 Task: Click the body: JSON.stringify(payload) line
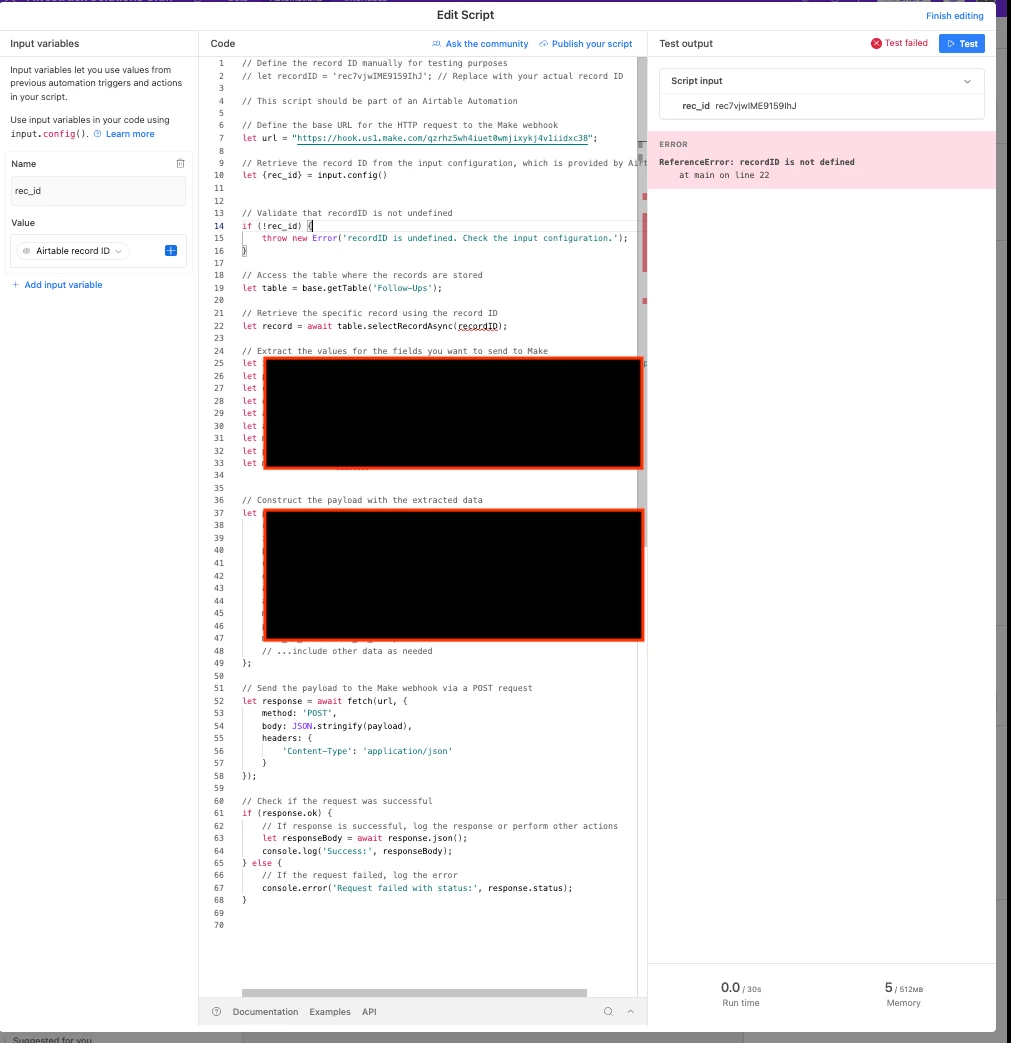(337, 726)
